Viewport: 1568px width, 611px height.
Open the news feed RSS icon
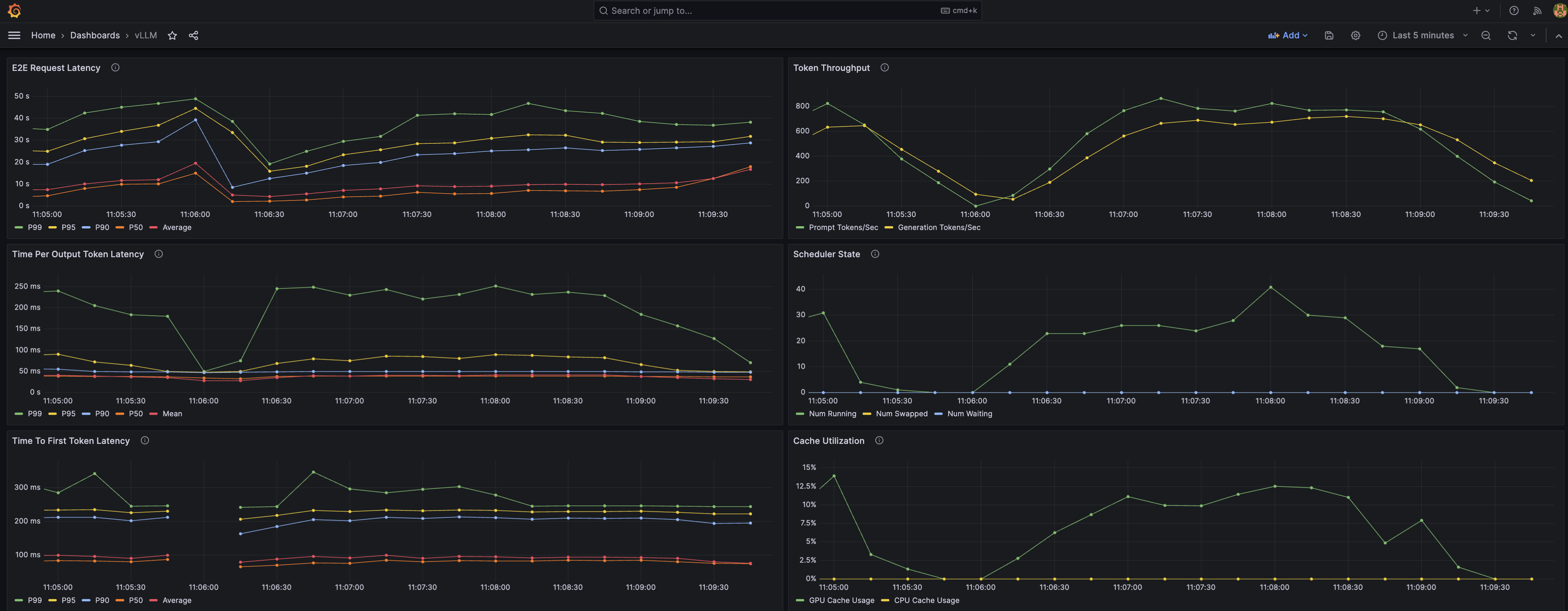1537,10
